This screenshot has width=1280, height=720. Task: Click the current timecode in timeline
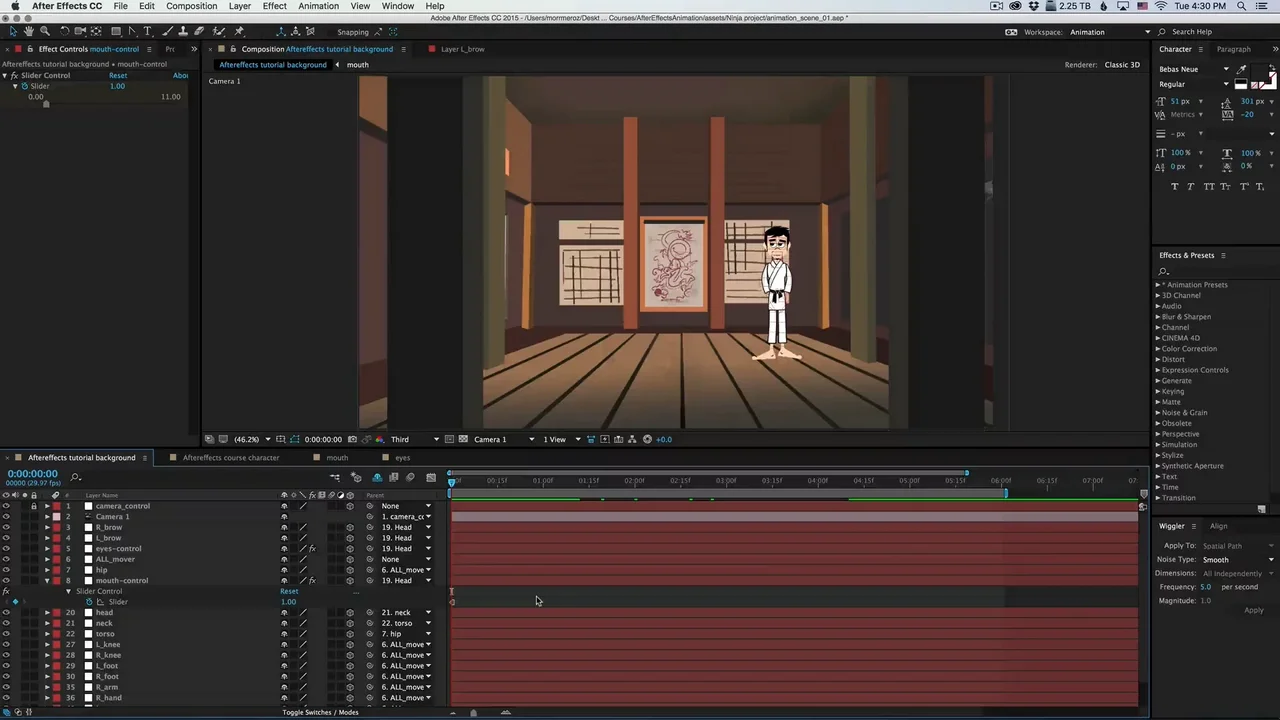click(x=32, y=474)
